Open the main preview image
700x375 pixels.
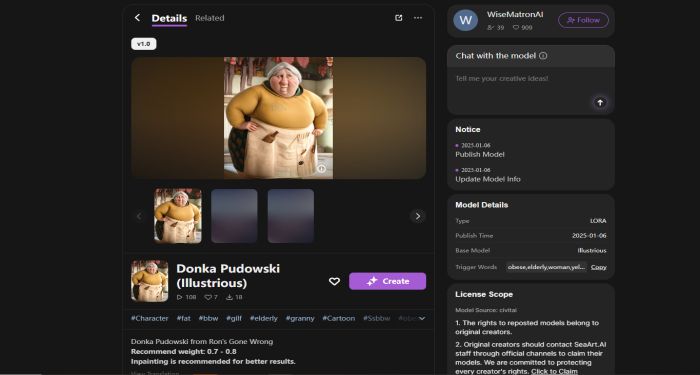tap(278, 118)
